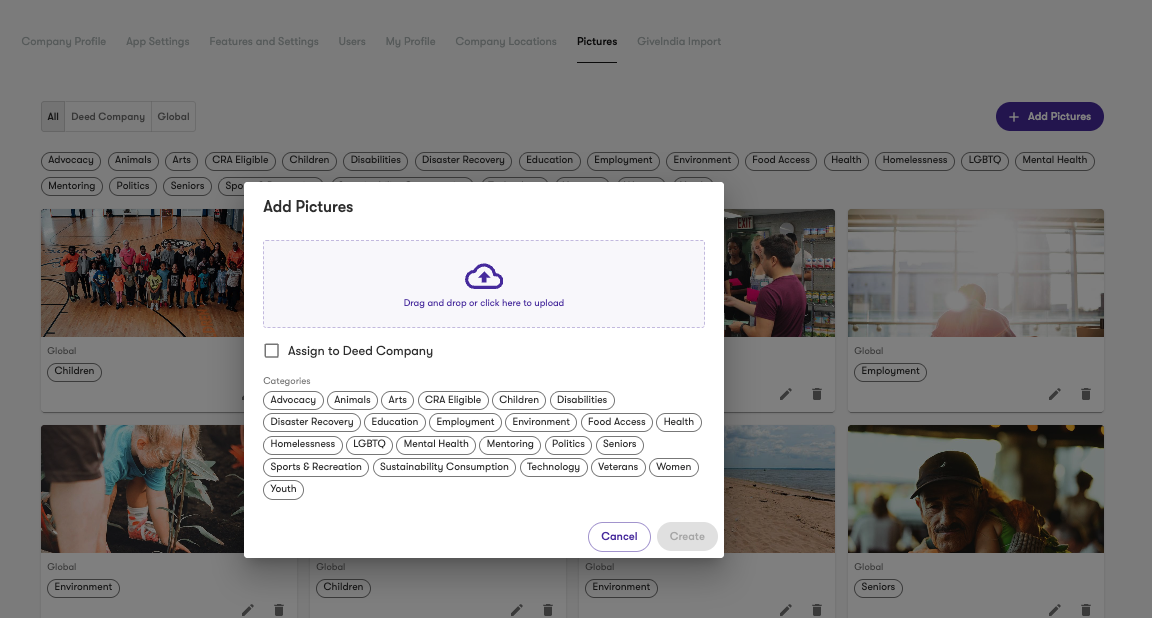Cancel the Add Pictures dialog

[619, 536]
